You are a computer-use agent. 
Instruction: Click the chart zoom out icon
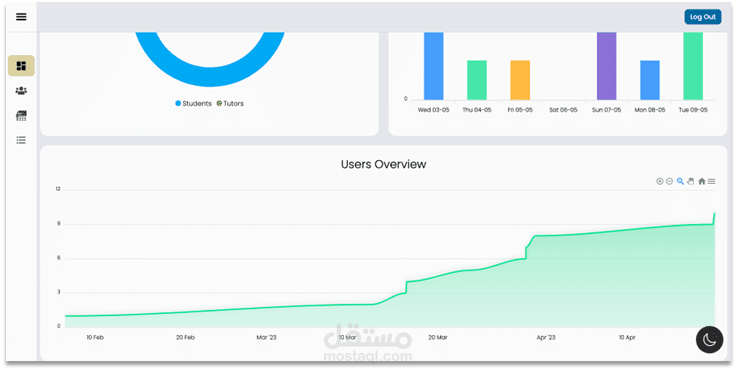(x=669, y=182)
